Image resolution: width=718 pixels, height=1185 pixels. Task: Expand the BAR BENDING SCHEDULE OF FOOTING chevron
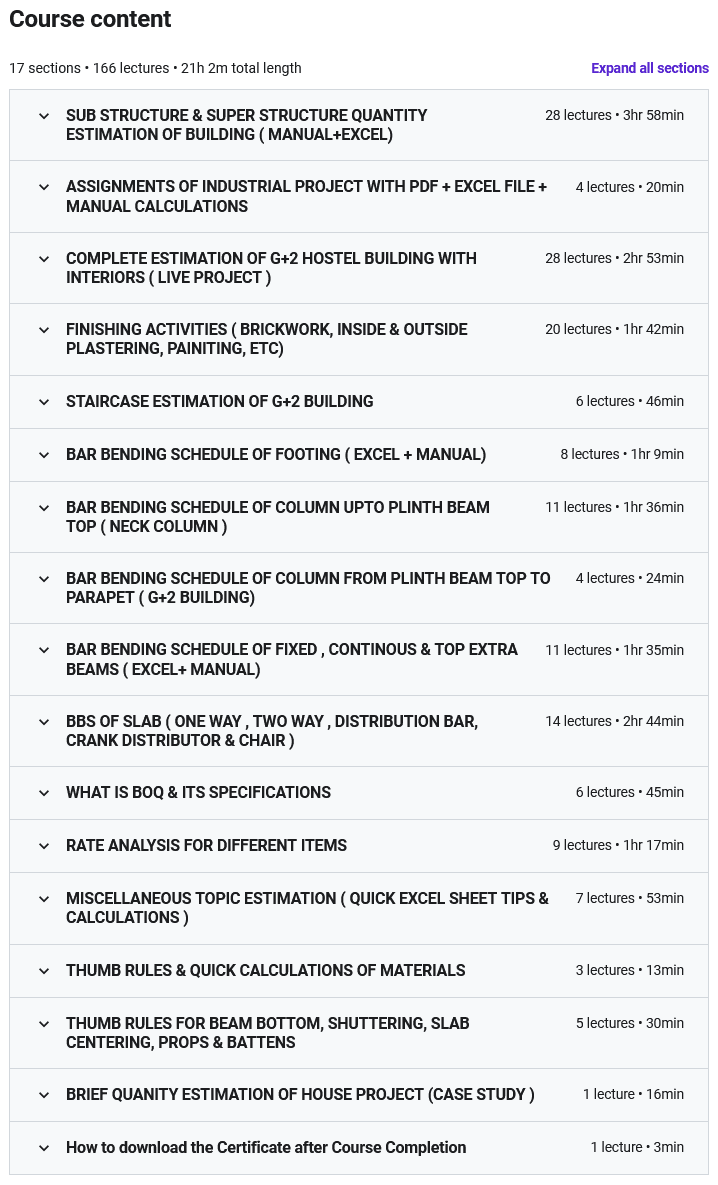coord(44,455)
